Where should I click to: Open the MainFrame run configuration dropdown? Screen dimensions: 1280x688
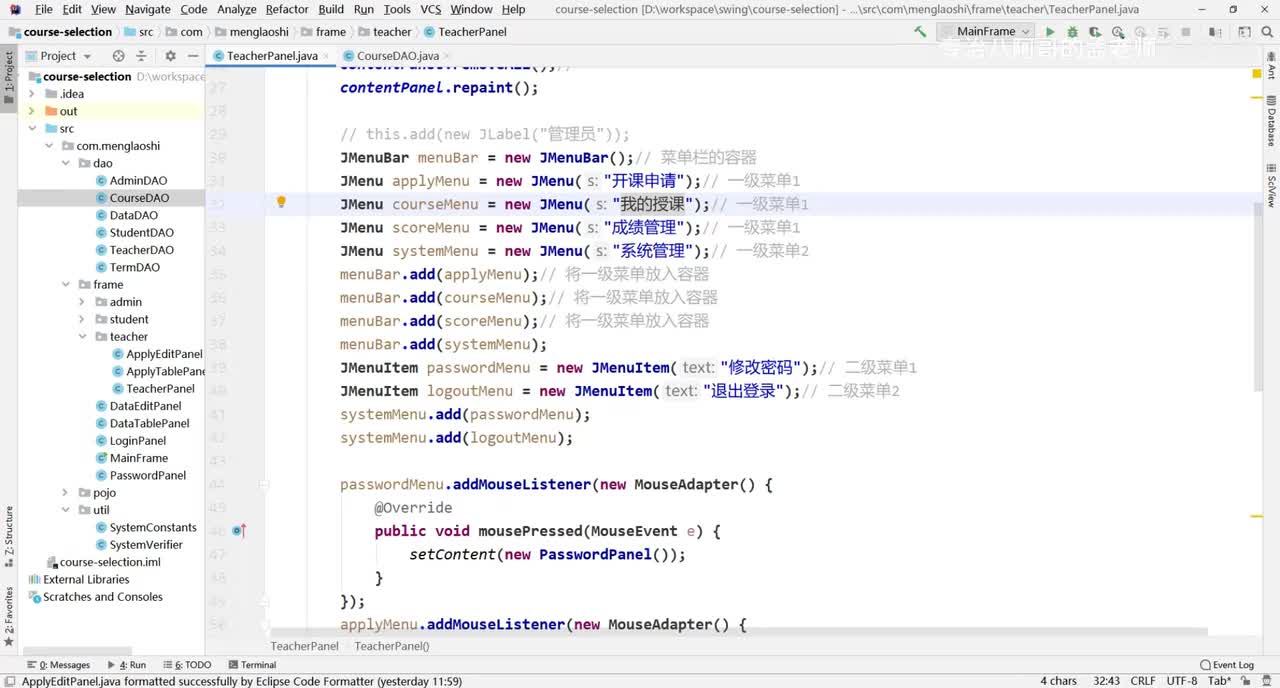tap(987, 32)
